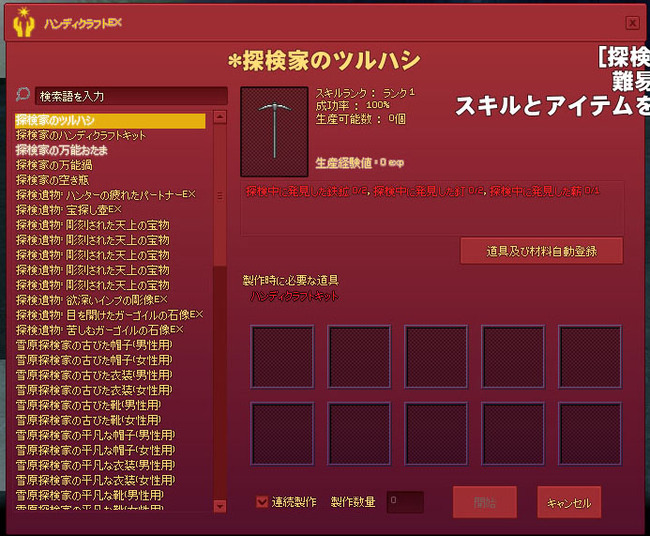Select 探検家の万能鍋 recipe
Viewport: 650px width, 536px height.
[x=54, y=165]
